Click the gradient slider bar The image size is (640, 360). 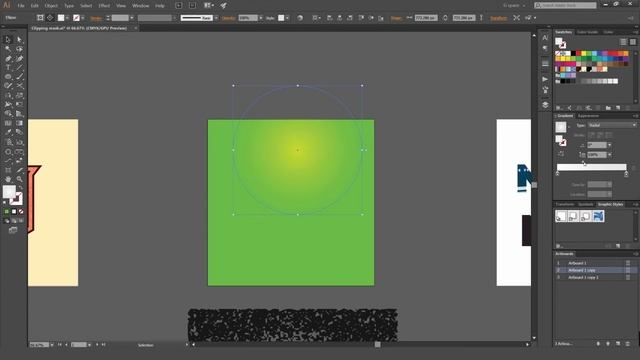tap(591, 167)
